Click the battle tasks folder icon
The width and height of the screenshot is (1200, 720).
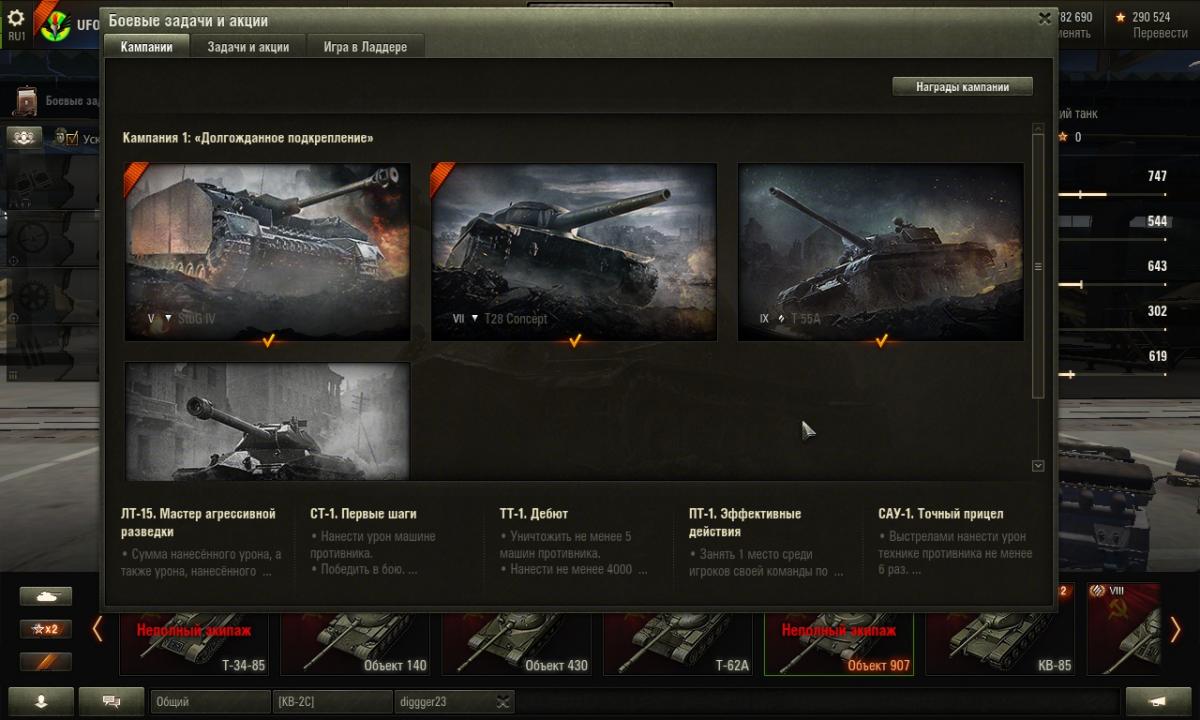(x=26, y=101)
